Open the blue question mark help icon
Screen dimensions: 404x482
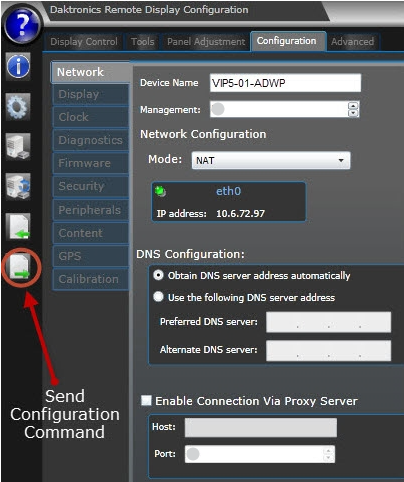pyautogui.click(x=22, y=25)
